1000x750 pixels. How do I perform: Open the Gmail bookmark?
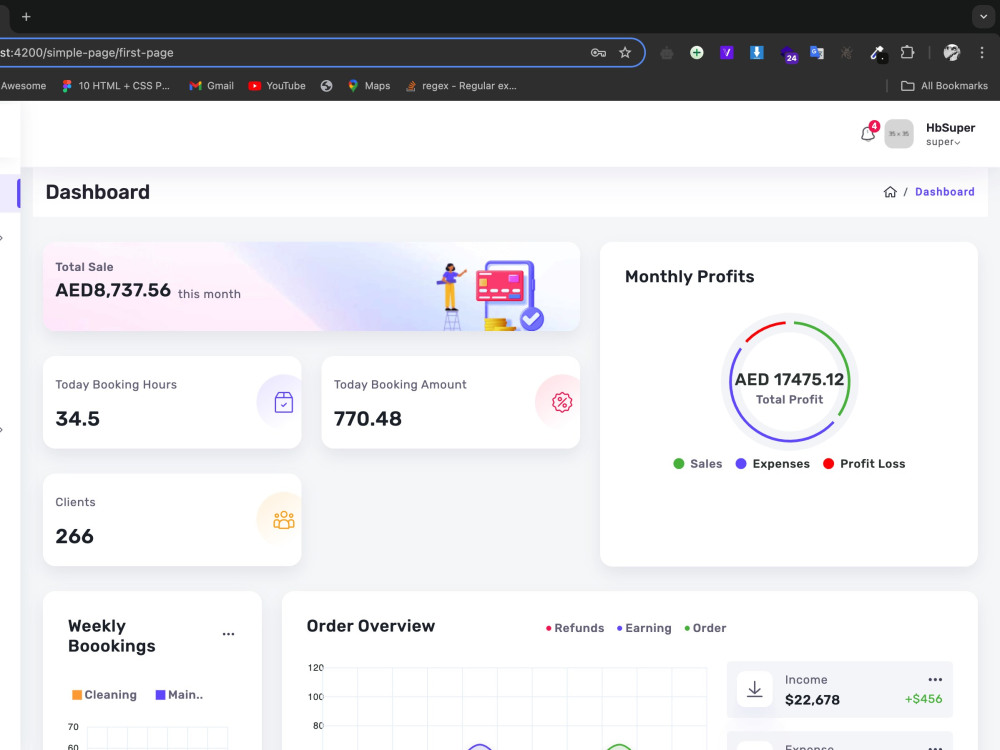[x=212, y=85]
